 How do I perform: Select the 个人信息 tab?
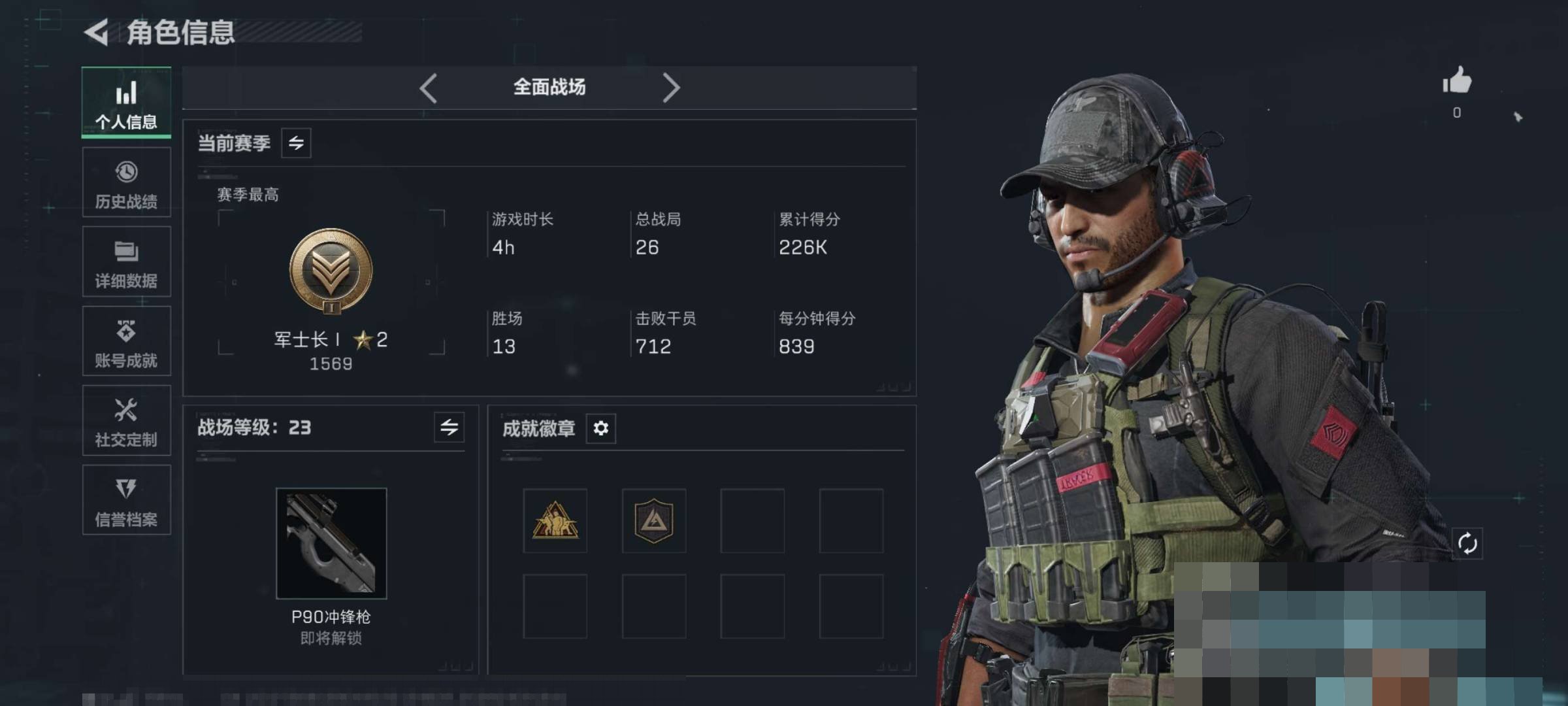point(127,103)
